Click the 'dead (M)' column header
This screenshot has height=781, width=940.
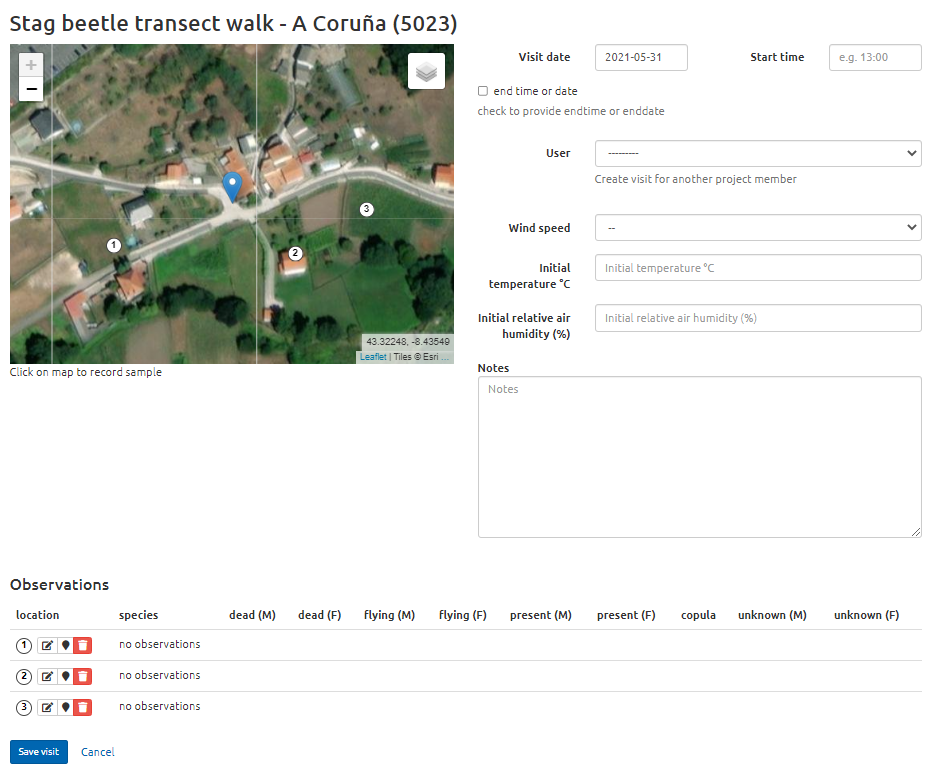tap(252, 615)
